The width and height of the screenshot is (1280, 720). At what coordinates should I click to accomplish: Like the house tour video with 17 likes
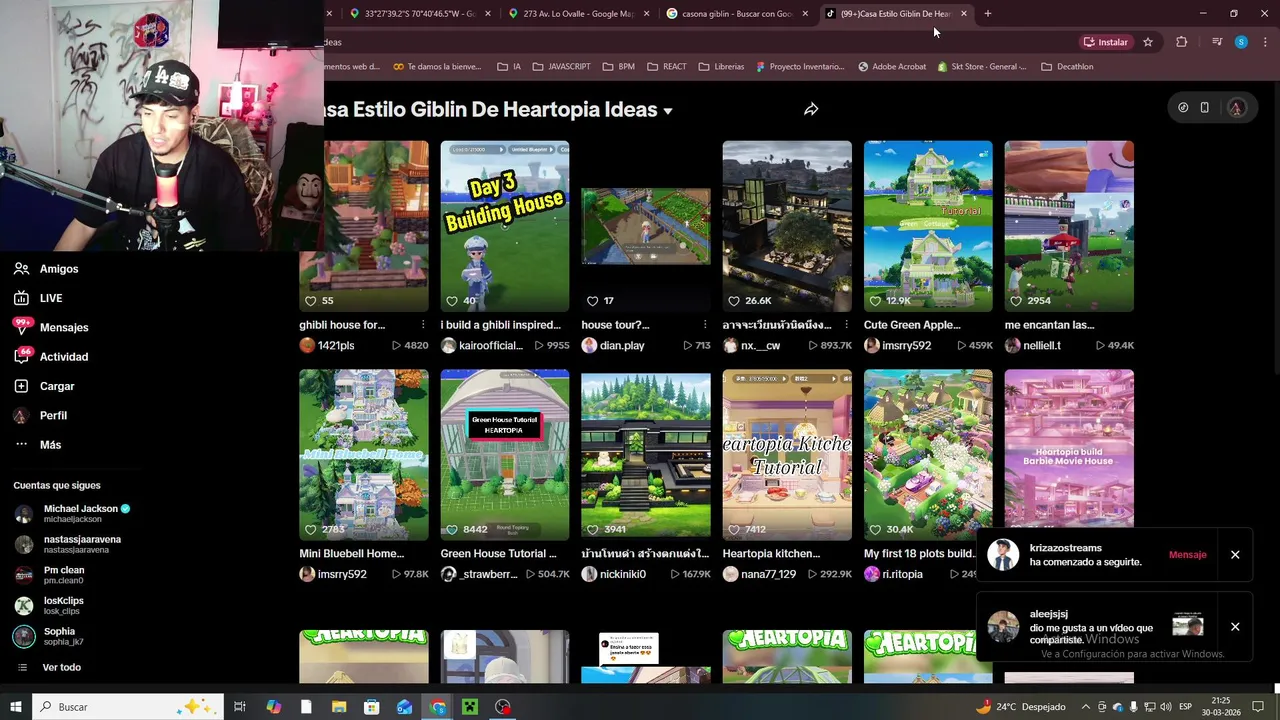click(x=593, y=301)
